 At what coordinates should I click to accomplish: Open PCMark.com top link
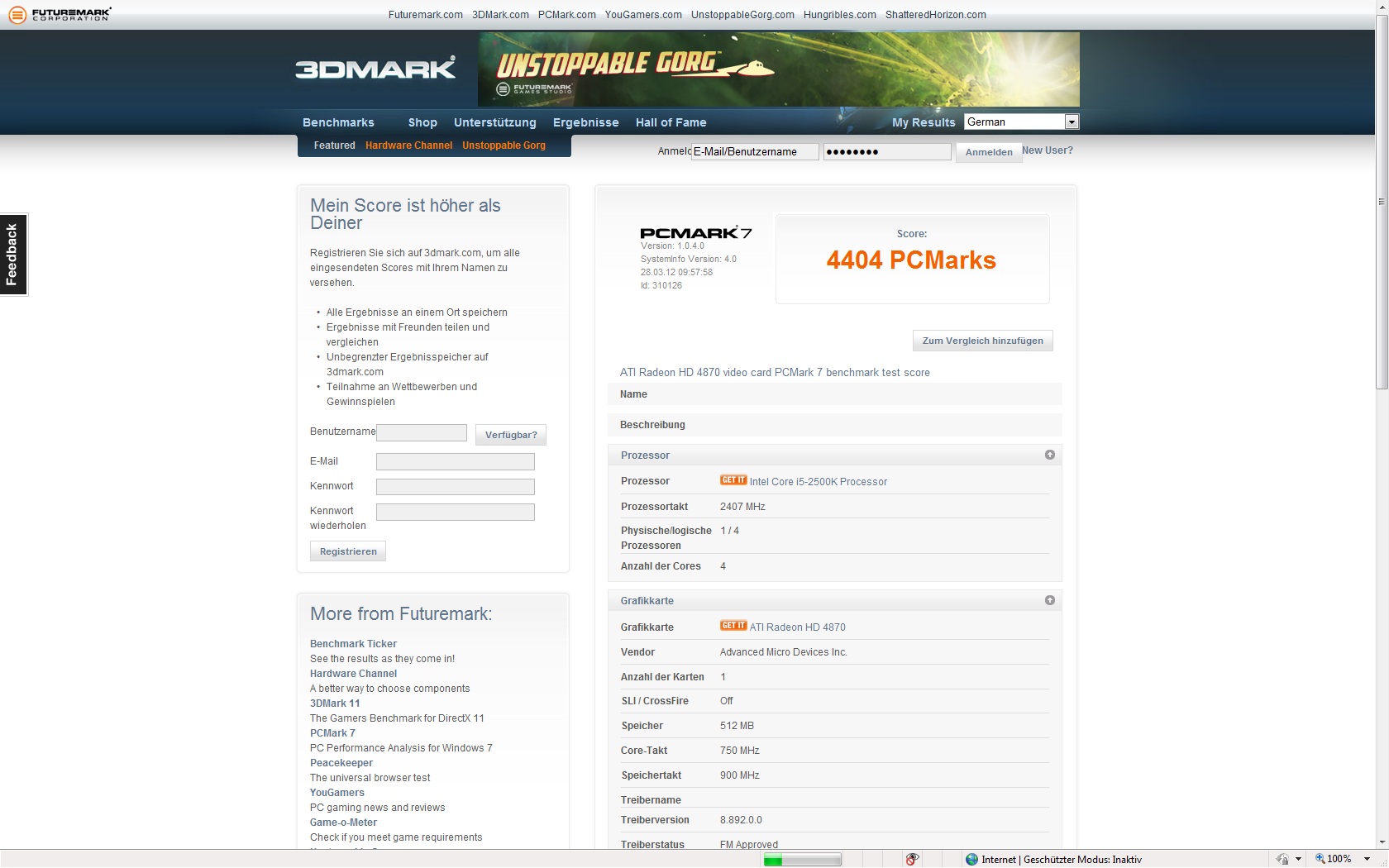tap(567, 15)
